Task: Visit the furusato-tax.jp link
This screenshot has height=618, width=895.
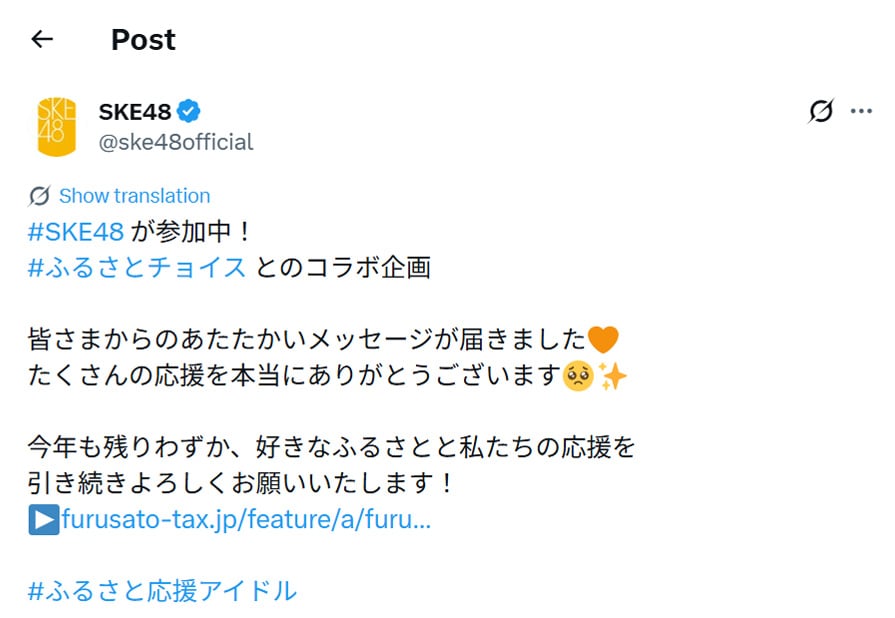Action: (246, 520)
